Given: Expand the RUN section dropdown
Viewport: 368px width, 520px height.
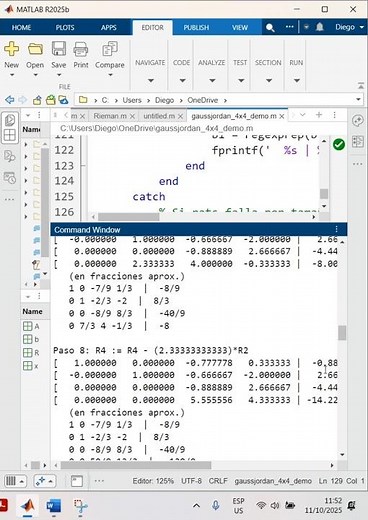Looking at the screenshot, I should pyautogui.click(x=297, y=80).
